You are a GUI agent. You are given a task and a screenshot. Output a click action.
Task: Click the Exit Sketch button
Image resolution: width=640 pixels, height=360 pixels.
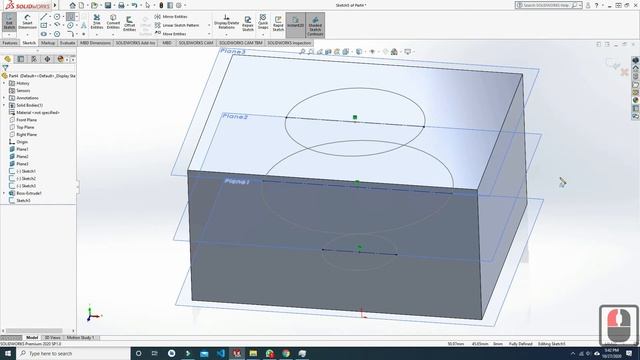point(9,22)
